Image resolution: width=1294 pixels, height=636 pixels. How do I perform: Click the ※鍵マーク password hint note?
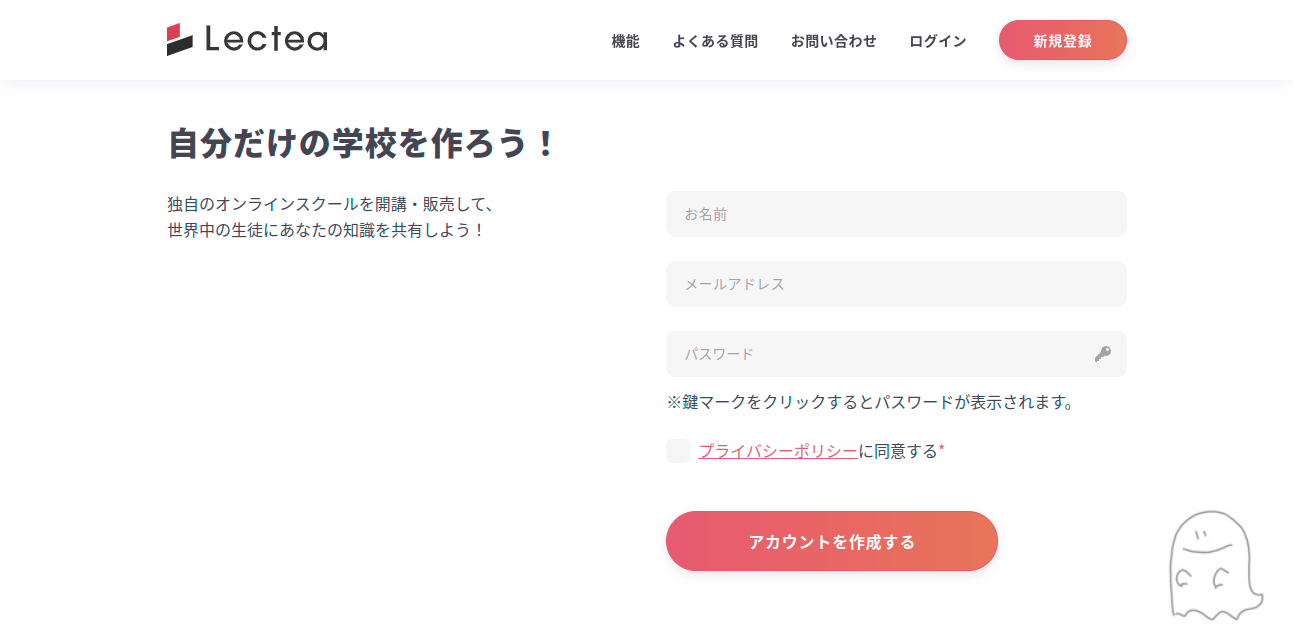871,403
